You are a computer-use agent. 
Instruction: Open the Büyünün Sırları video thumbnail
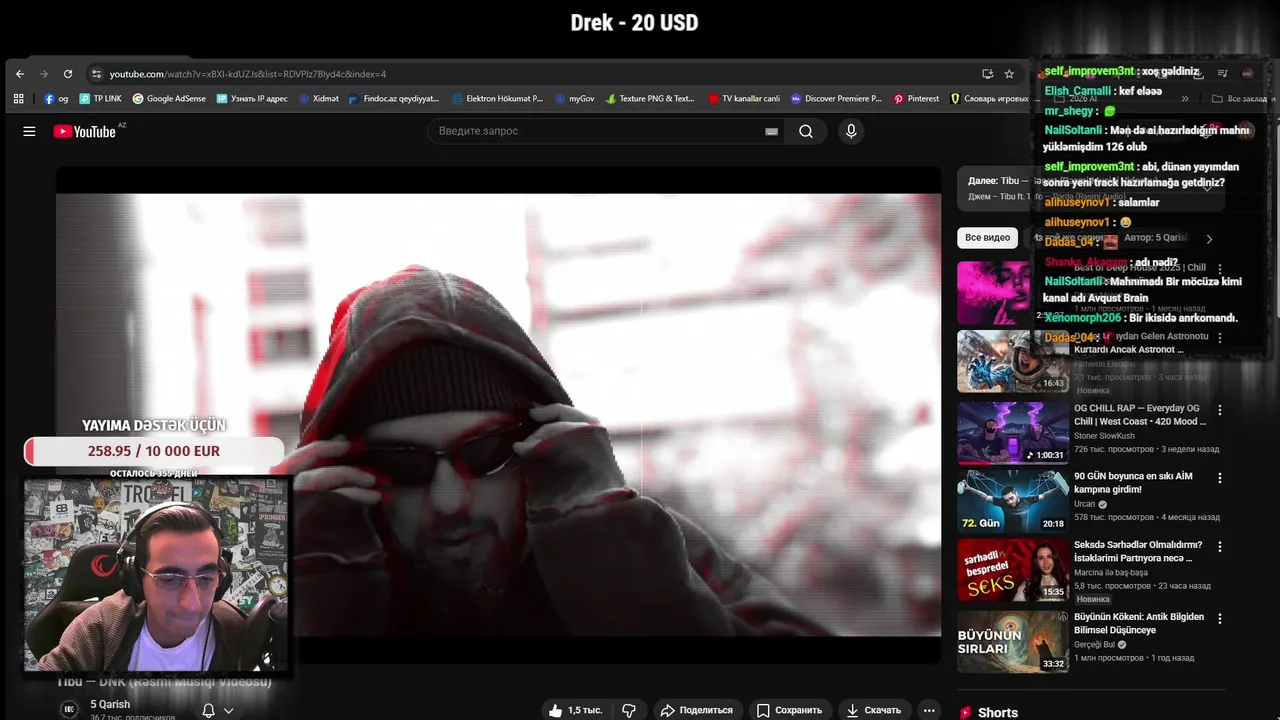tap(1013, 641)
